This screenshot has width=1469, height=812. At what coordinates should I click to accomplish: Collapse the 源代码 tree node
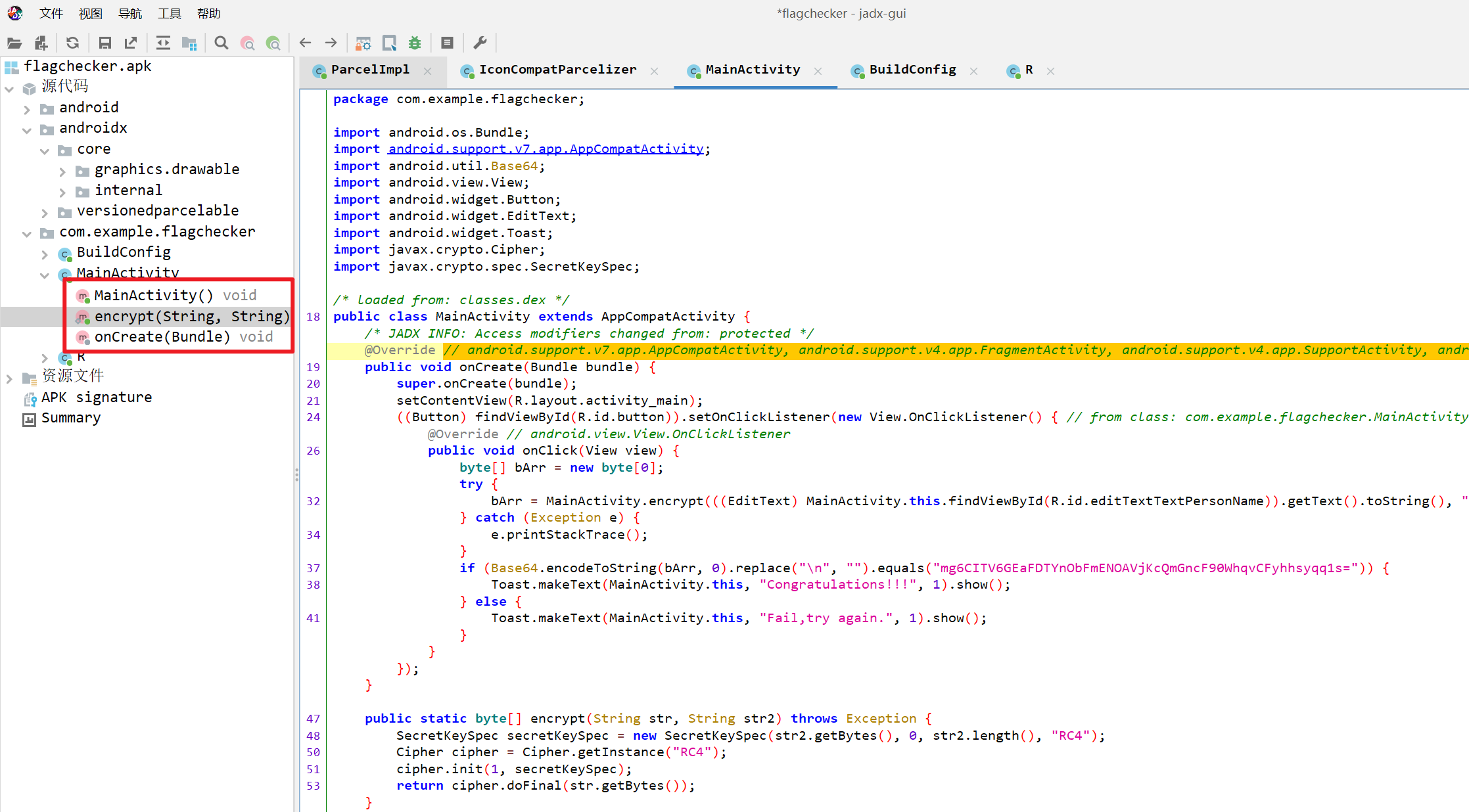tap(9, 88)
